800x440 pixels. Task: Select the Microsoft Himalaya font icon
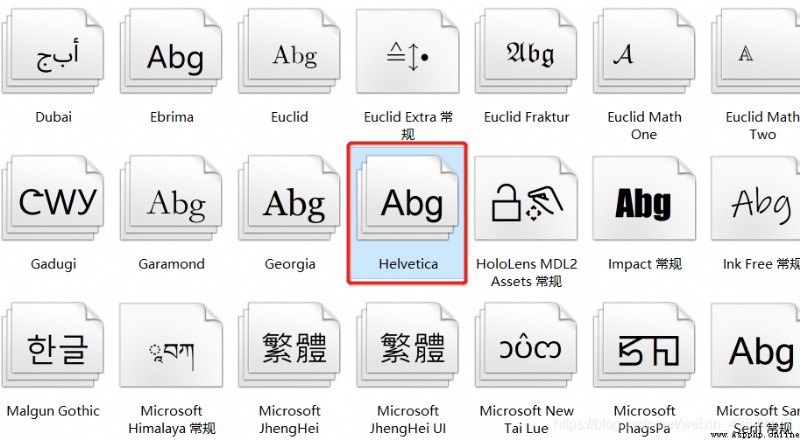pos(171,346)
